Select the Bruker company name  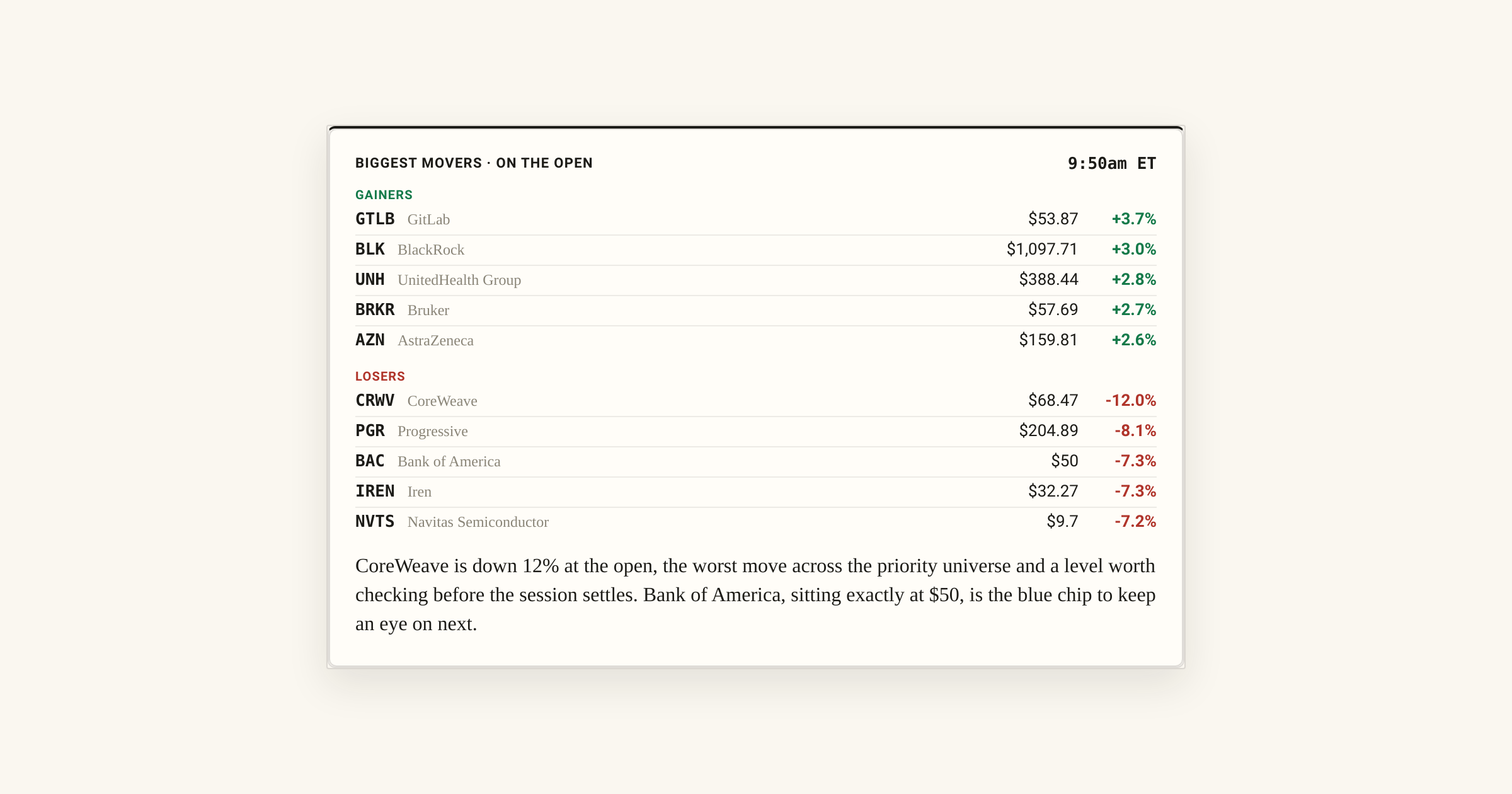428,310
